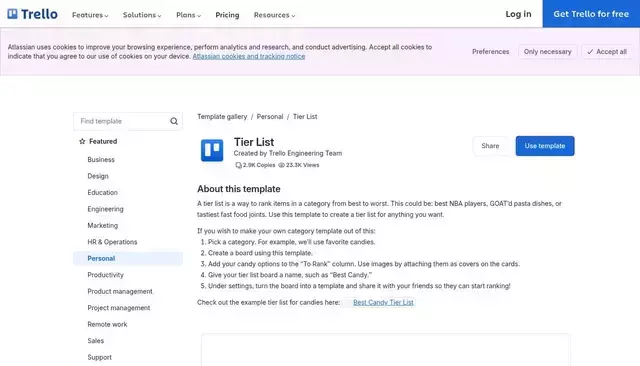640x366 pixels.
Task: Click the Trello logo in header
Action: pos(32,14)
